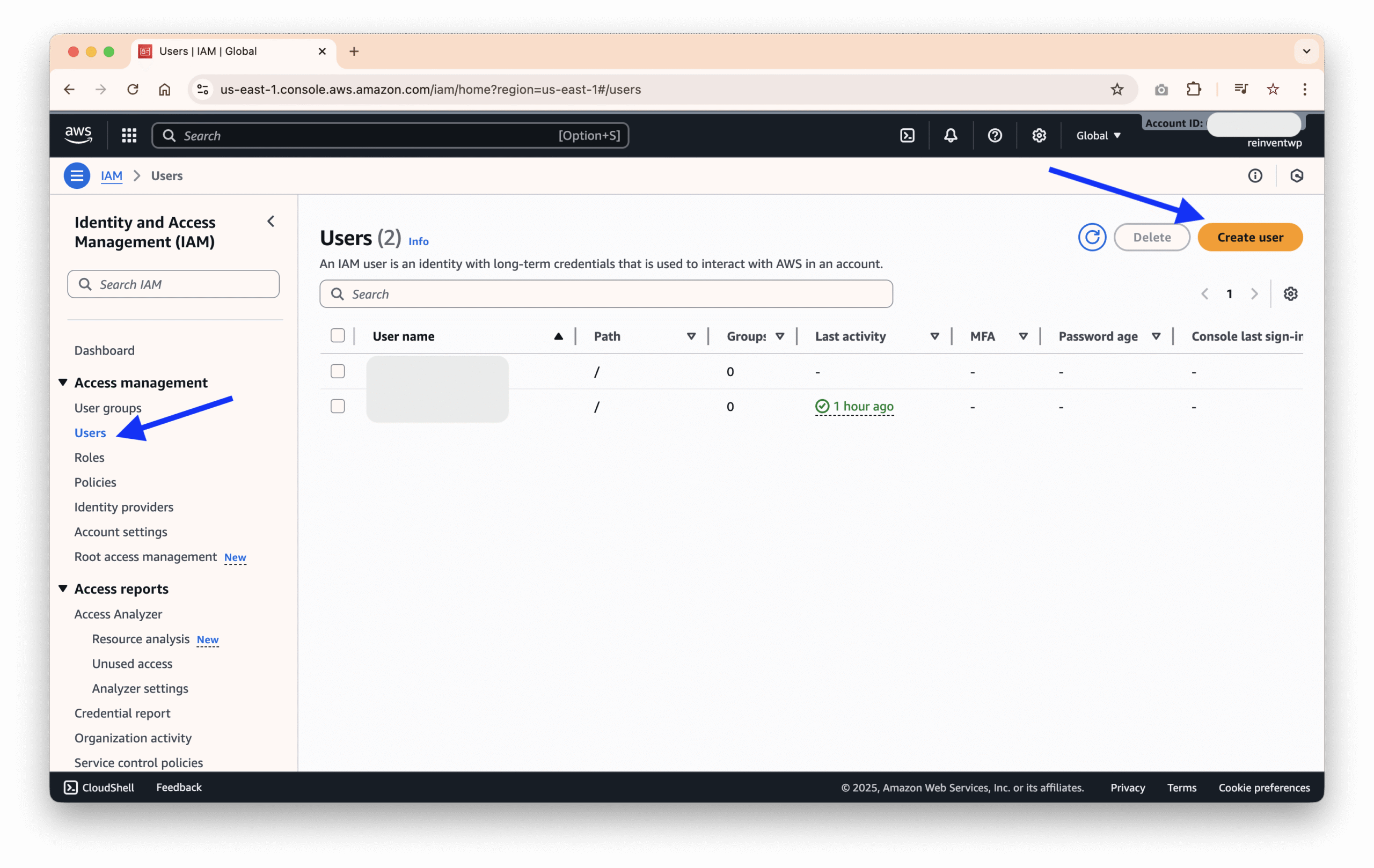Collapse the Access management section
Screen dimensions: 1374x868
[63, 382]
